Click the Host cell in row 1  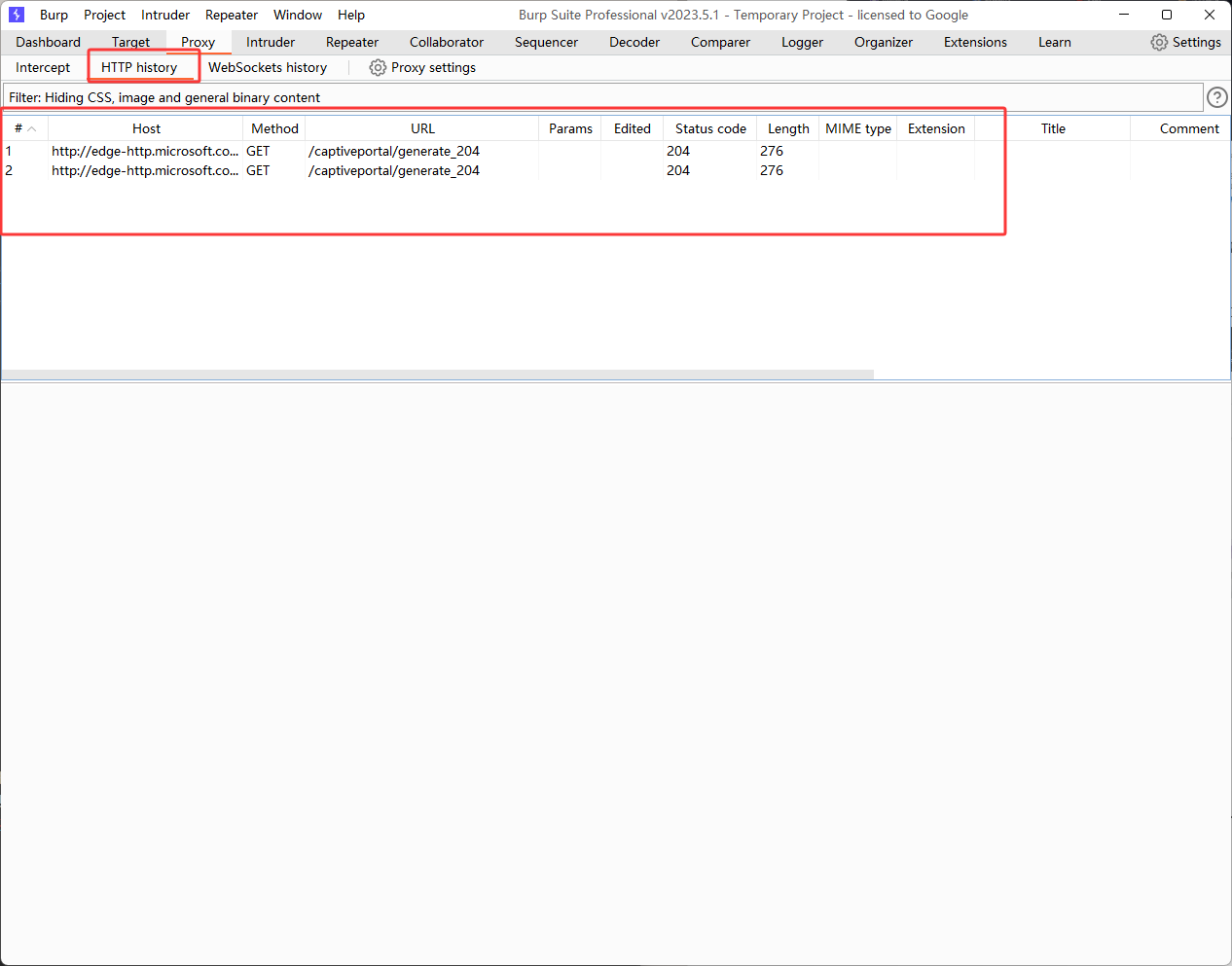(x=145, y=151)
